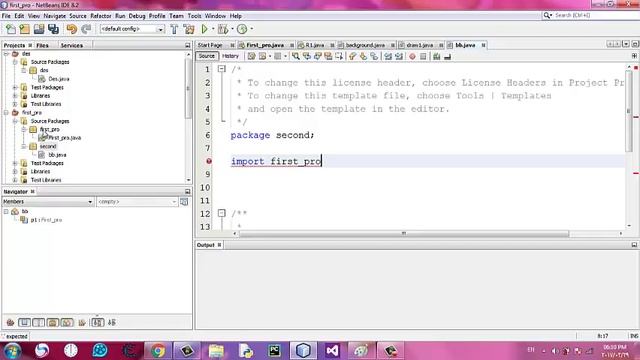Click the editor horizontal scrollbar
This screenshot has width=640, height=360.
[404, 233]
